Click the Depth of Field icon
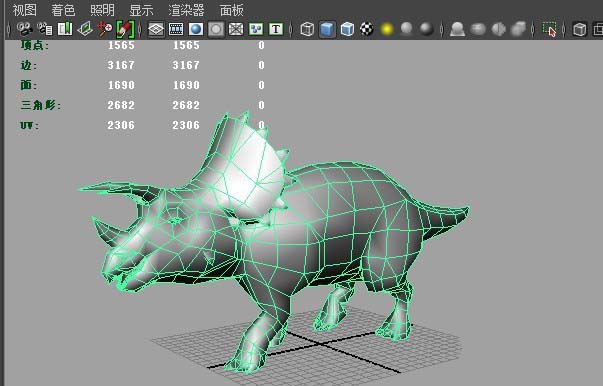The width and height of the screenshot is (603, 386). click(518, 29)
